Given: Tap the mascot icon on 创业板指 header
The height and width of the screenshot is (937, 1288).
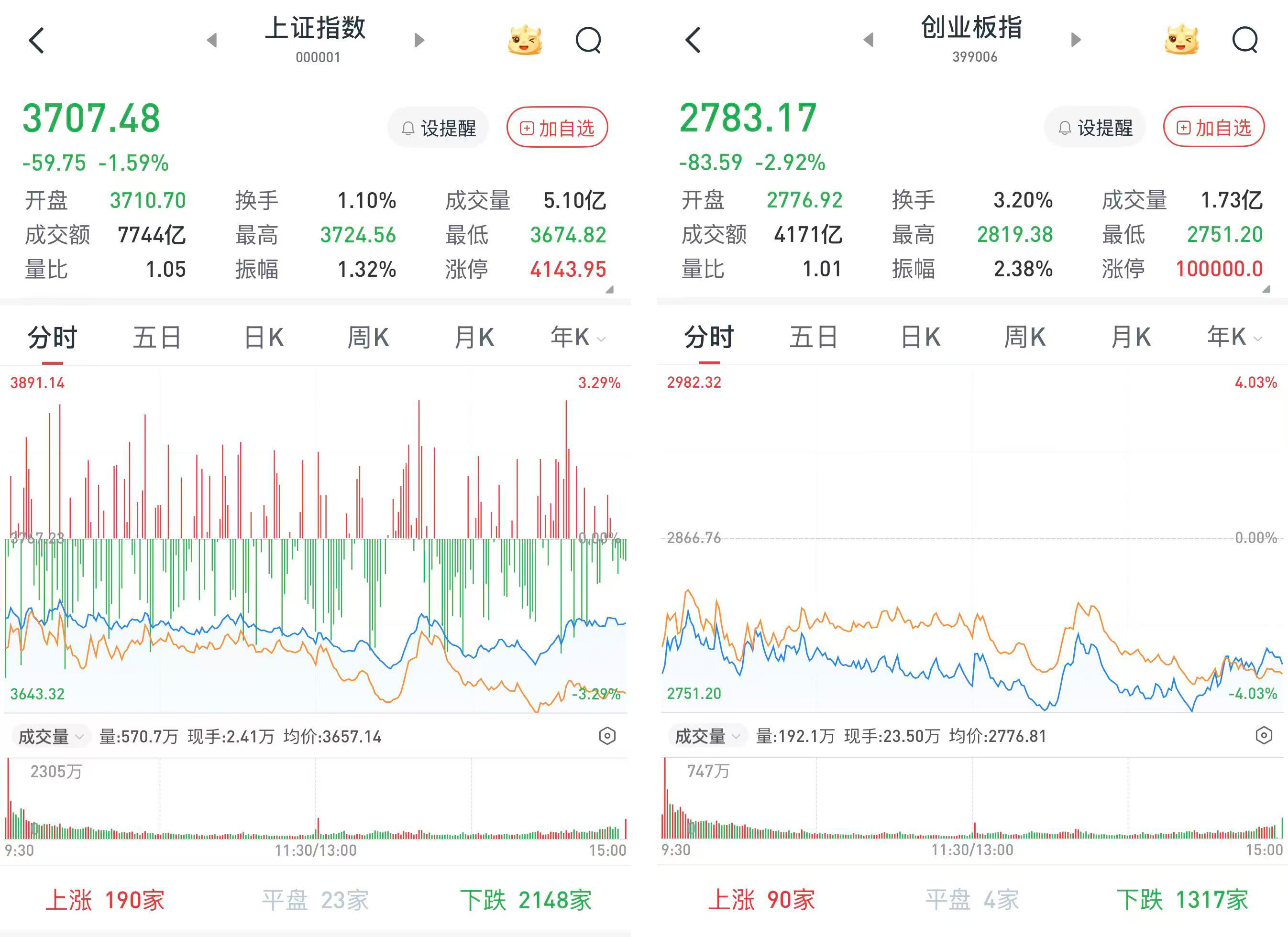Looking at the screenshot, I should click(1181, 39).
